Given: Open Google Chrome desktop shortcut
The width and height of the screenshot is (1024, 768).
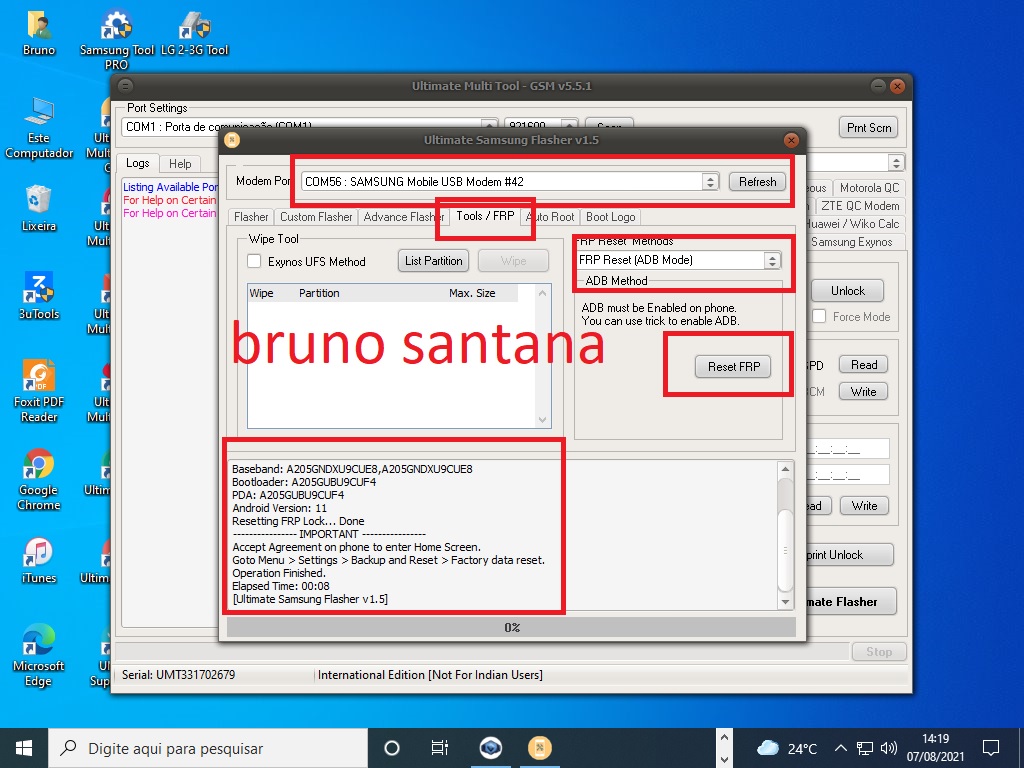Looking at the screenshot, I should pos(39,466).
